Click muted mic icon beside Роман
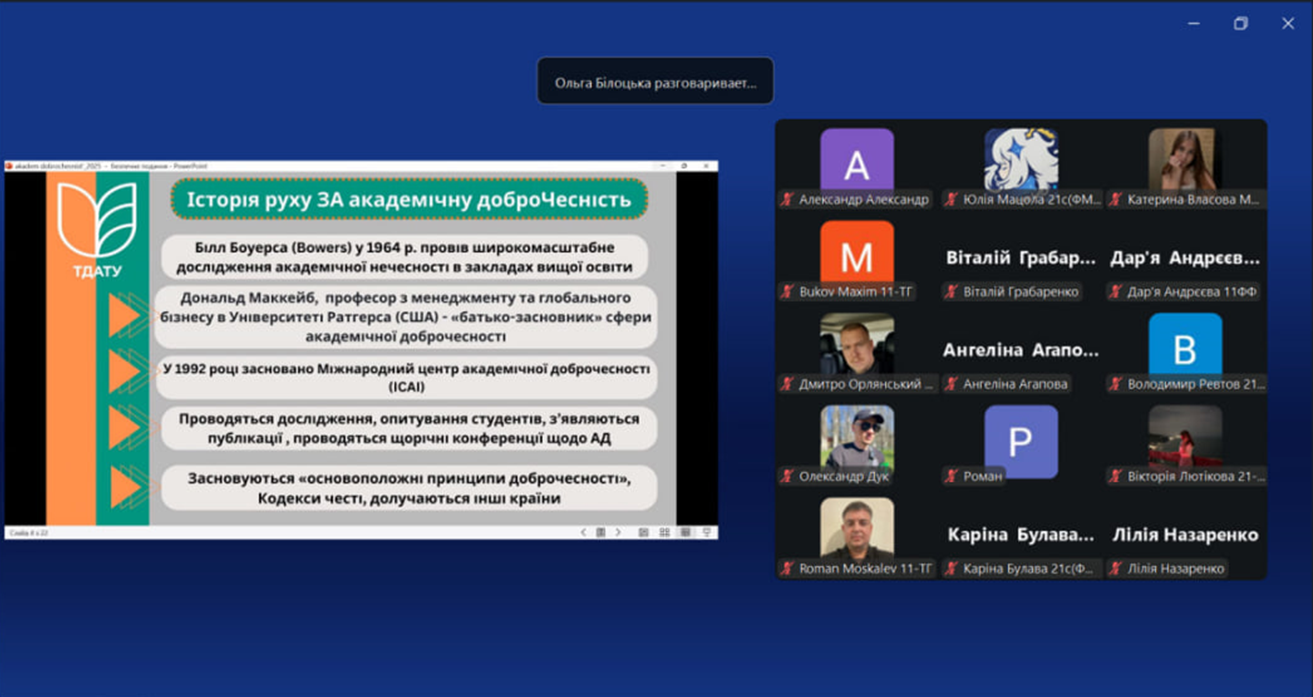This screenshot has width=1313, height=697. click(952, 476)
